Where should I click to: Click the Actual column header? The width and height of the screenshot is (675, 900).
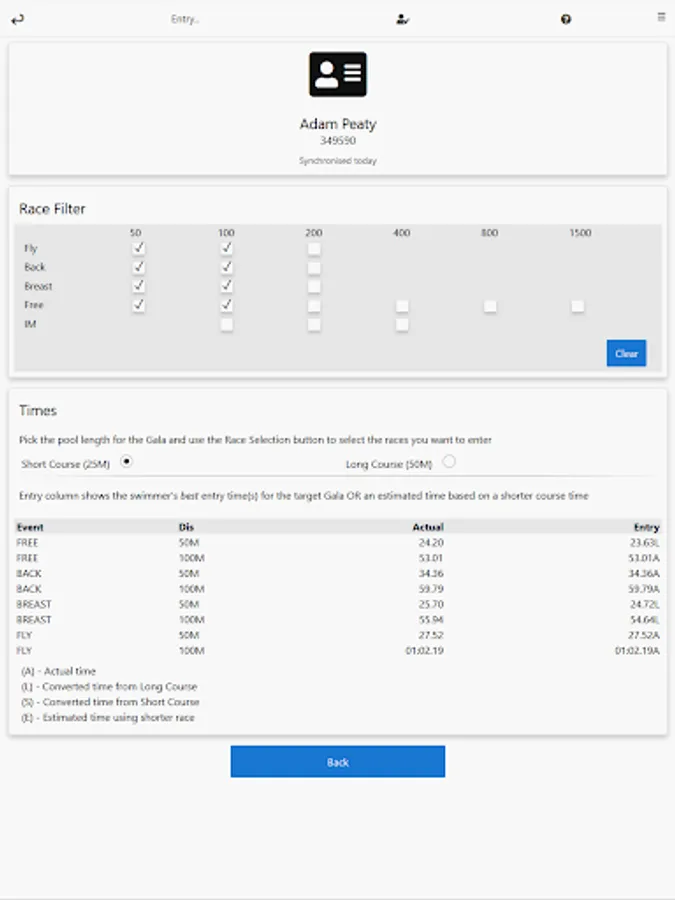point(428,527)
